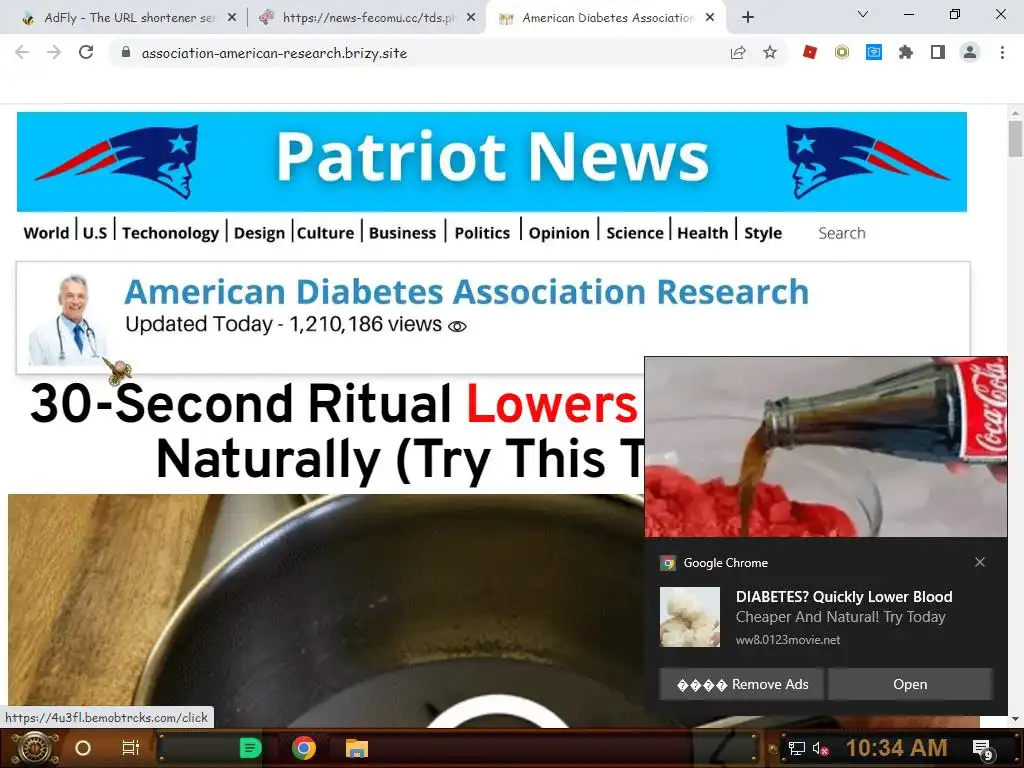Click the American Diabetes Association Research heading
The image size is (1024, 768).
pos(466,291)
